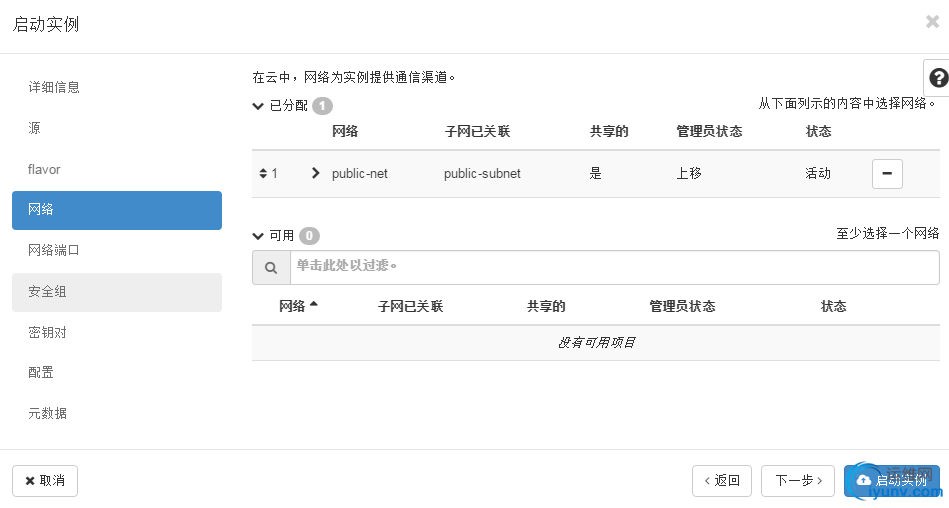Expand public-net row details chevron
This screenshot has height=508, width=949.
click(x=316, y=173)
